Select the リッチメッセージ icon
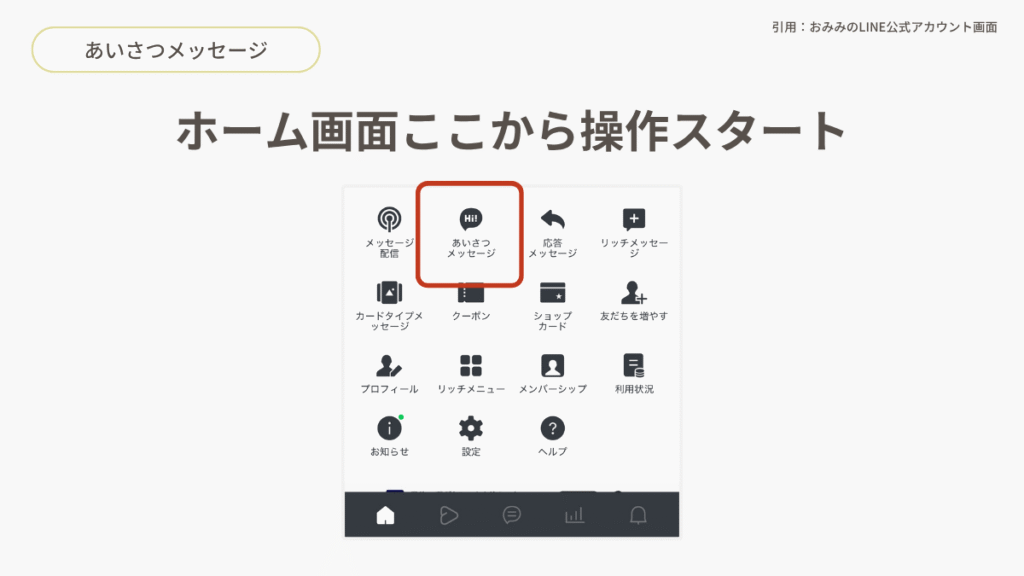 click(x=634, y=220)
